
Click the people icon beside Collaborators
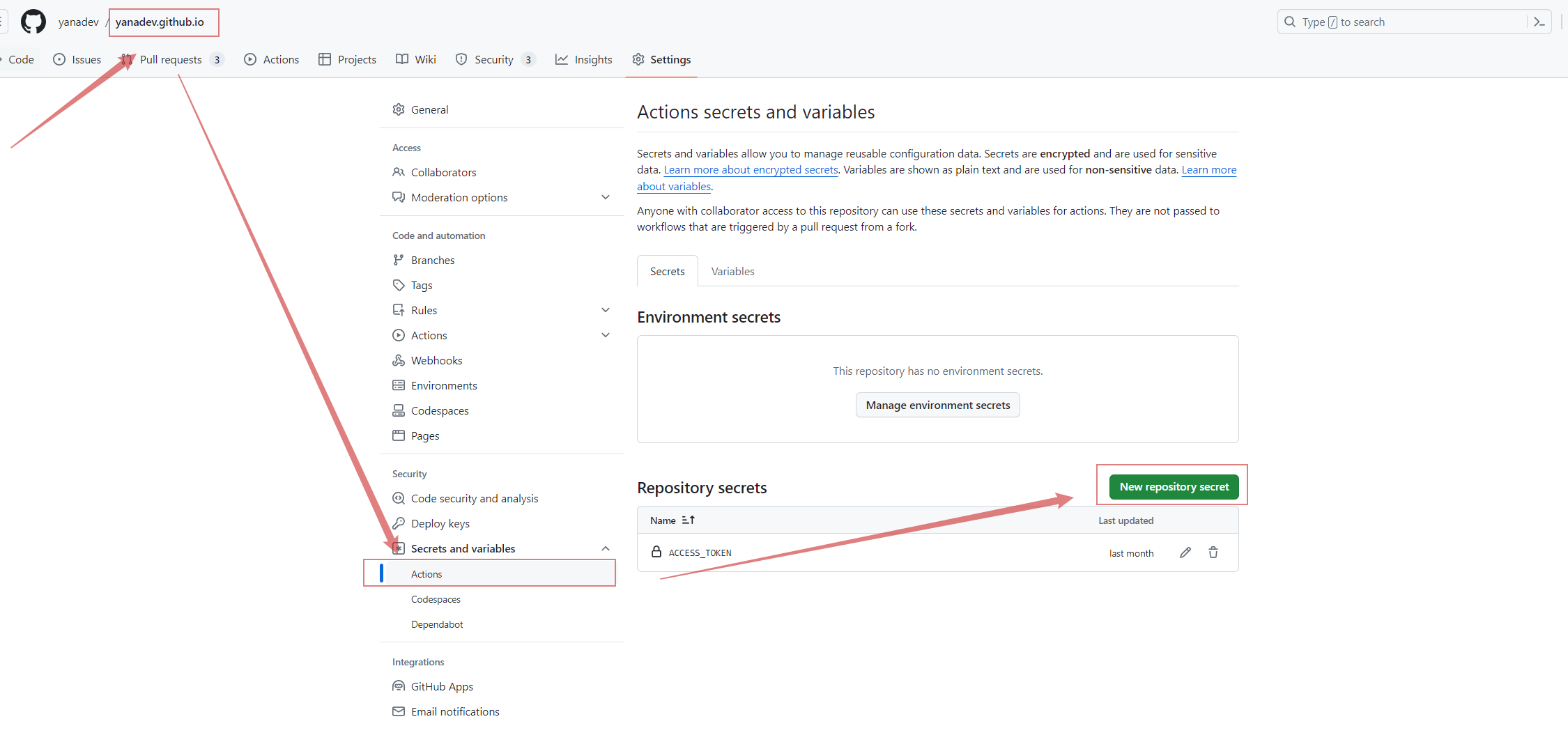[399, 172]
